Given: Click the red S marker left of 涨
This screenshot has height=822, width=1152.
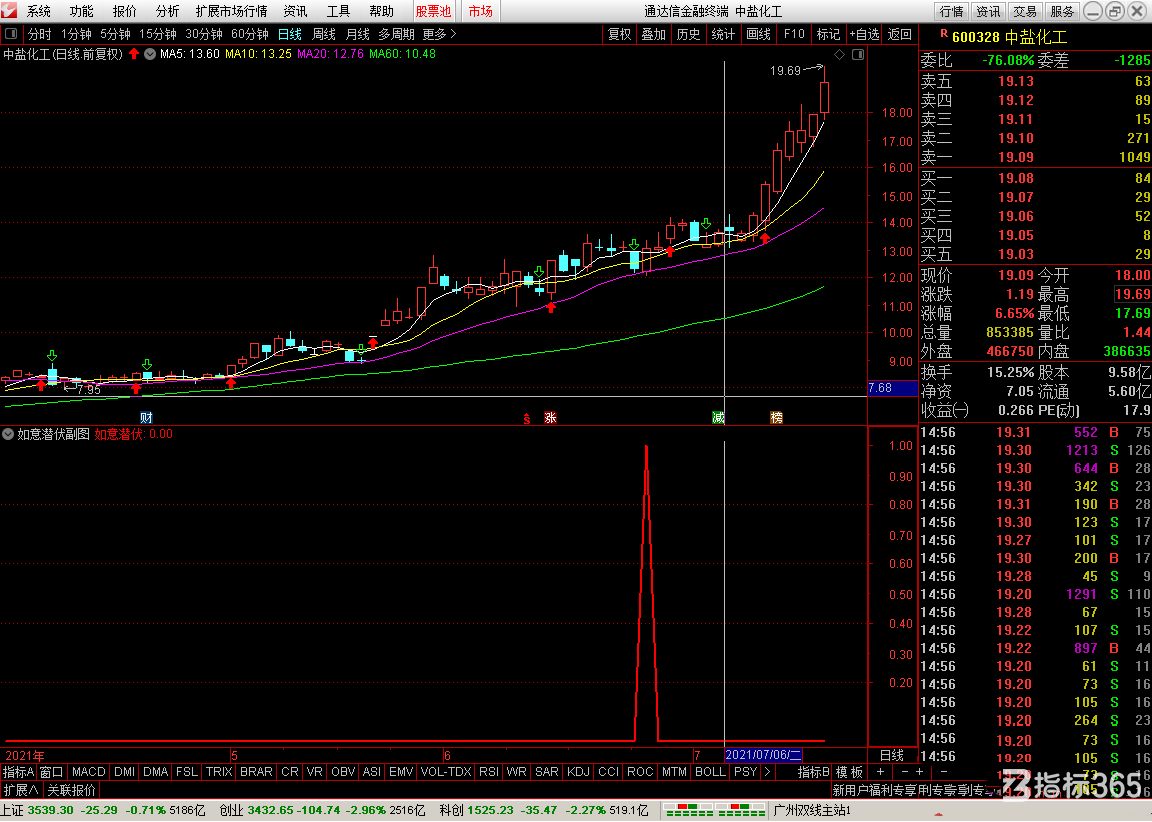Looking at the screenshot, I should (x=527, y=419).
